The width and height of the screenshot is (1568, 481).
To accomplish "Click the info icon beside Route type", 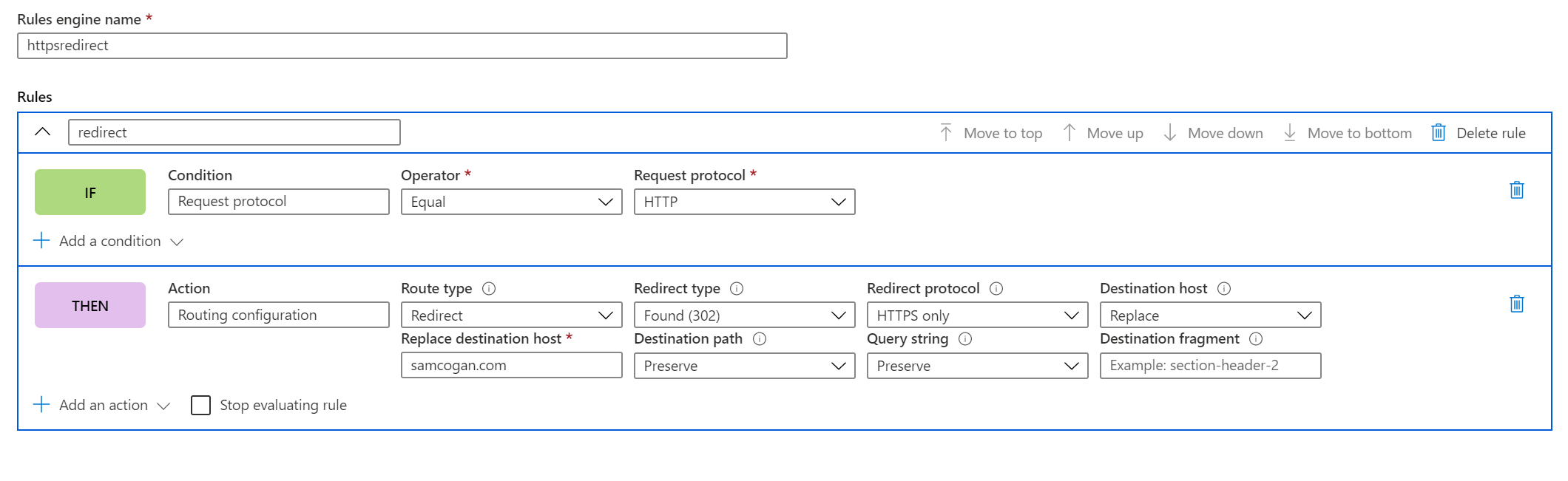I will click(x=488, y=288).
